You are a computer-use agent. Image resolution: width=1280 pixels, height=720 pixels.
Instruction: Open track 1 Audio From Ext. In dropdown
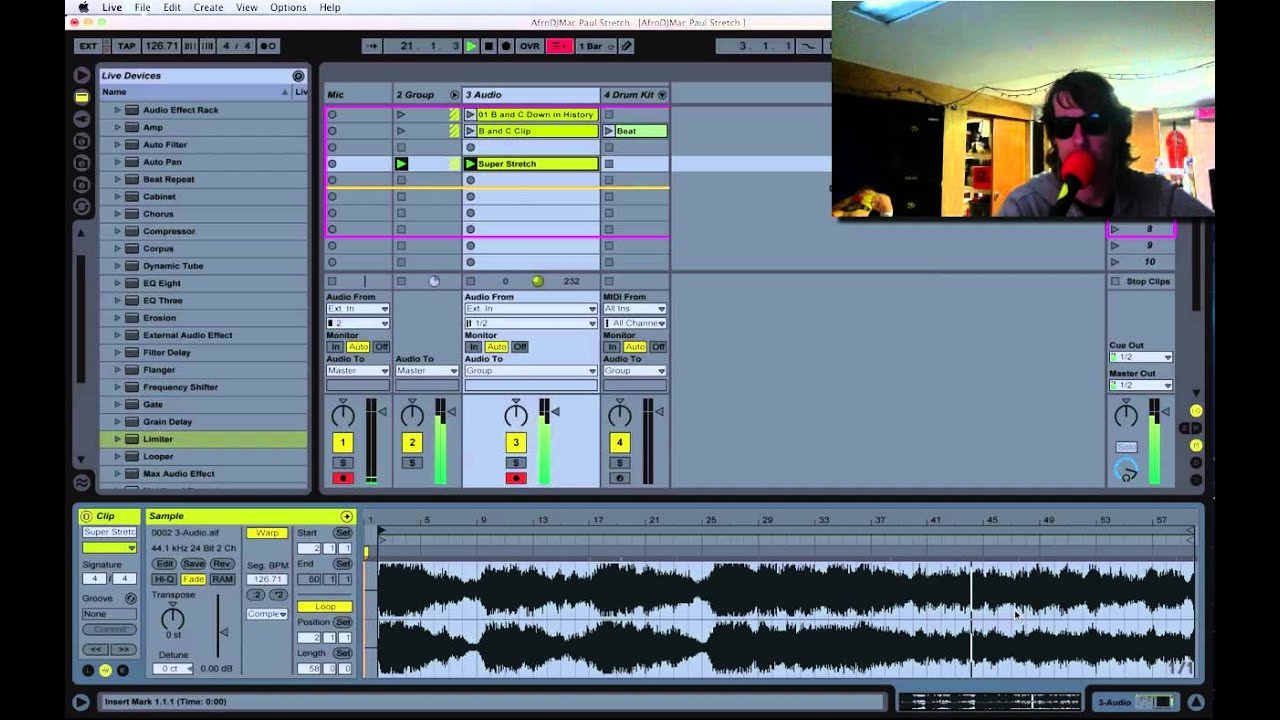click(x=357, y=309)
